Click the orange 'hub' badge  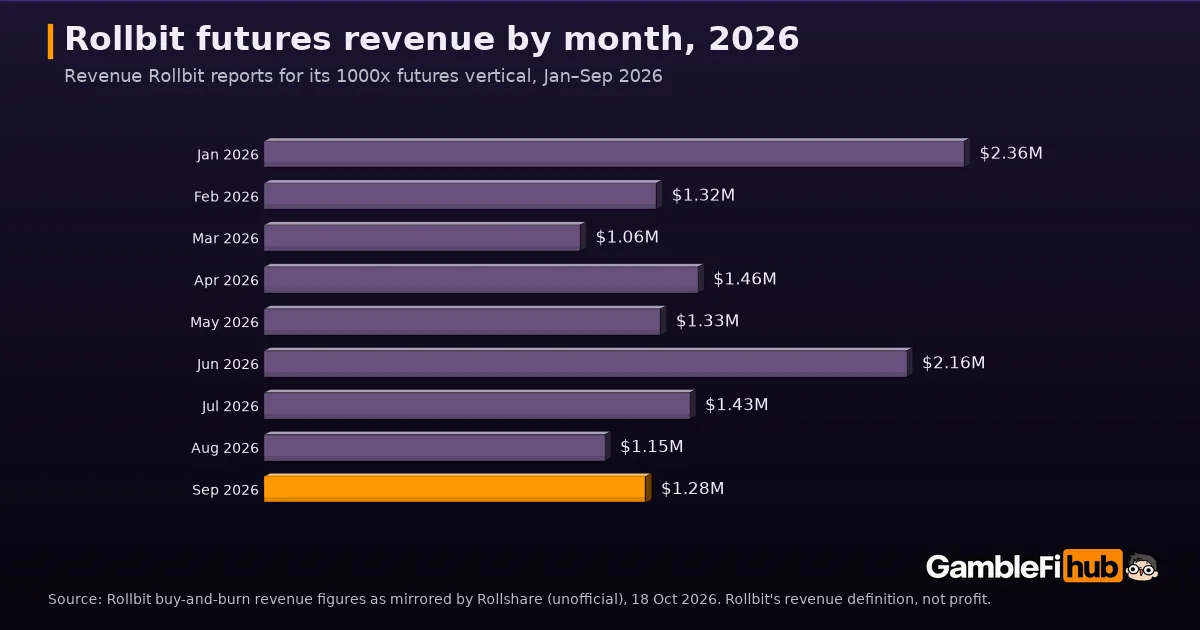pos(1093,567)
